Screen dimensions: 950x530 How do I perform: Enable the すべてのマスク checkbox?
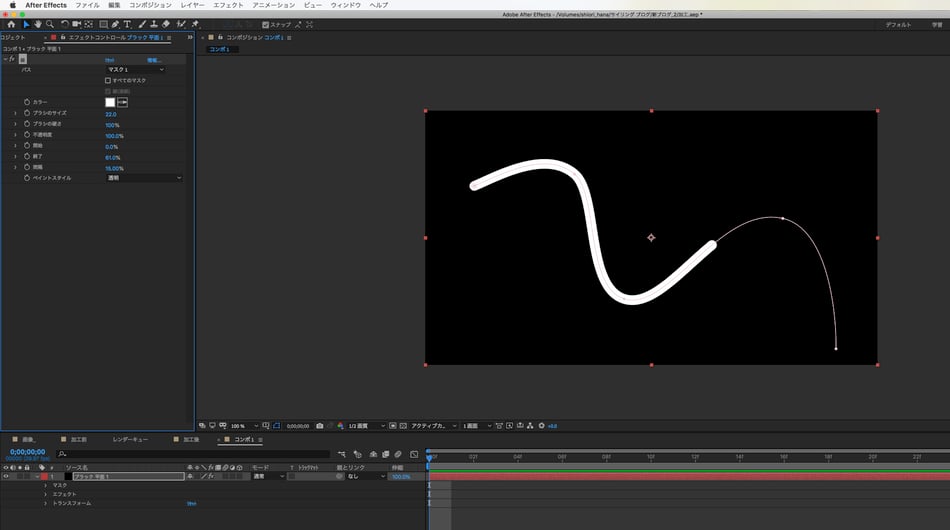[x=108, y=80]
